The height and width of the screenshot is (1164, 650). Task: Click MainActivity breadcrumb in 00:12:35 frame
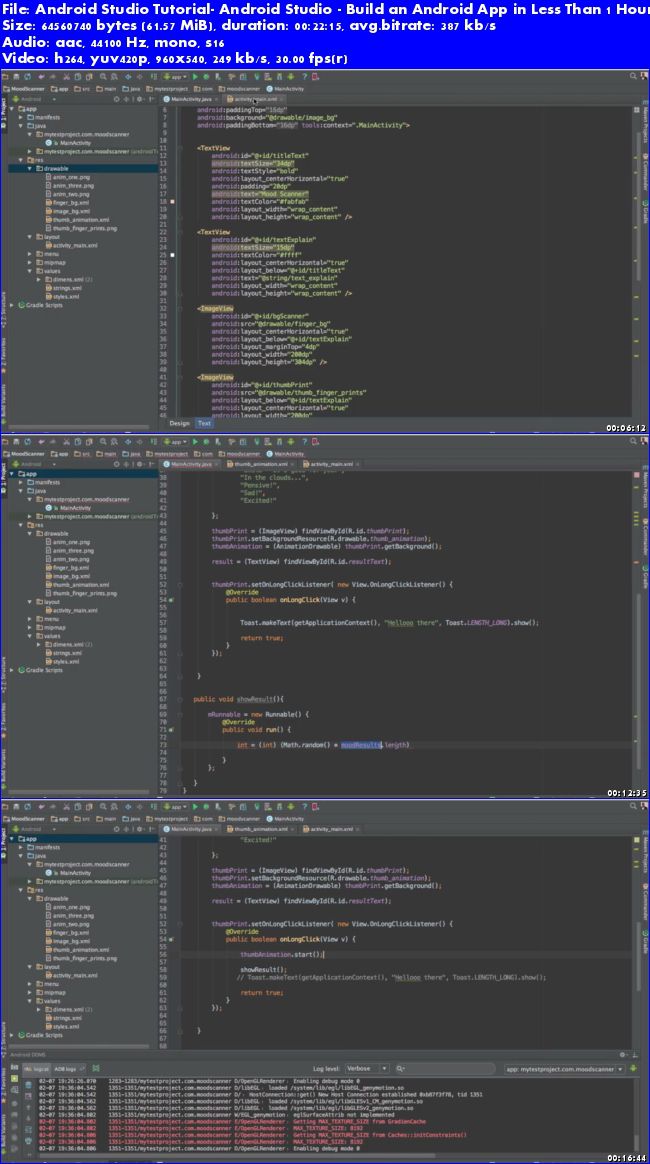coord(286,454)
